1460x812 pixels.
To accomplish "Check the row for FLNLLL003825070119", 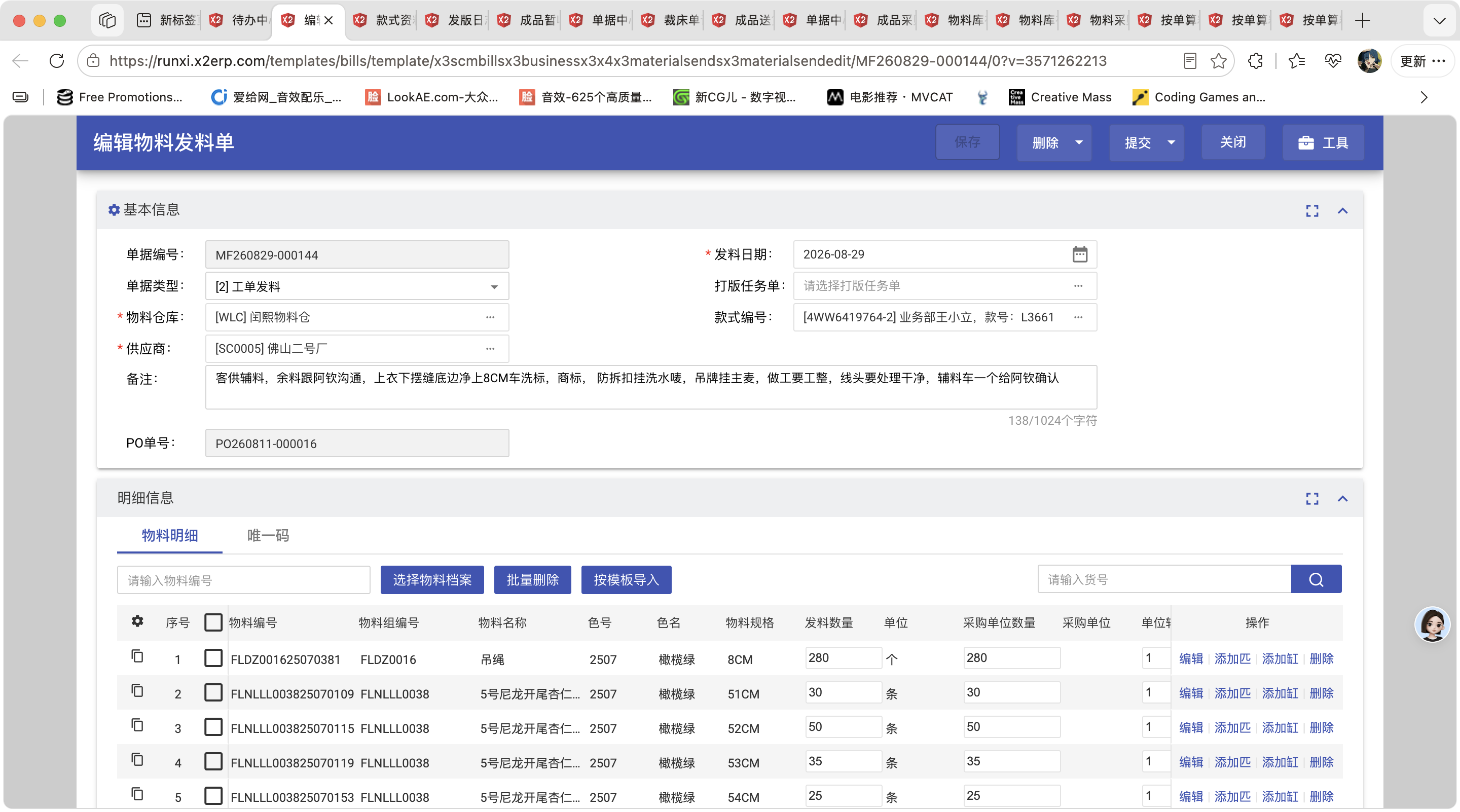I will pyautogui.click(x=213, y=762).
